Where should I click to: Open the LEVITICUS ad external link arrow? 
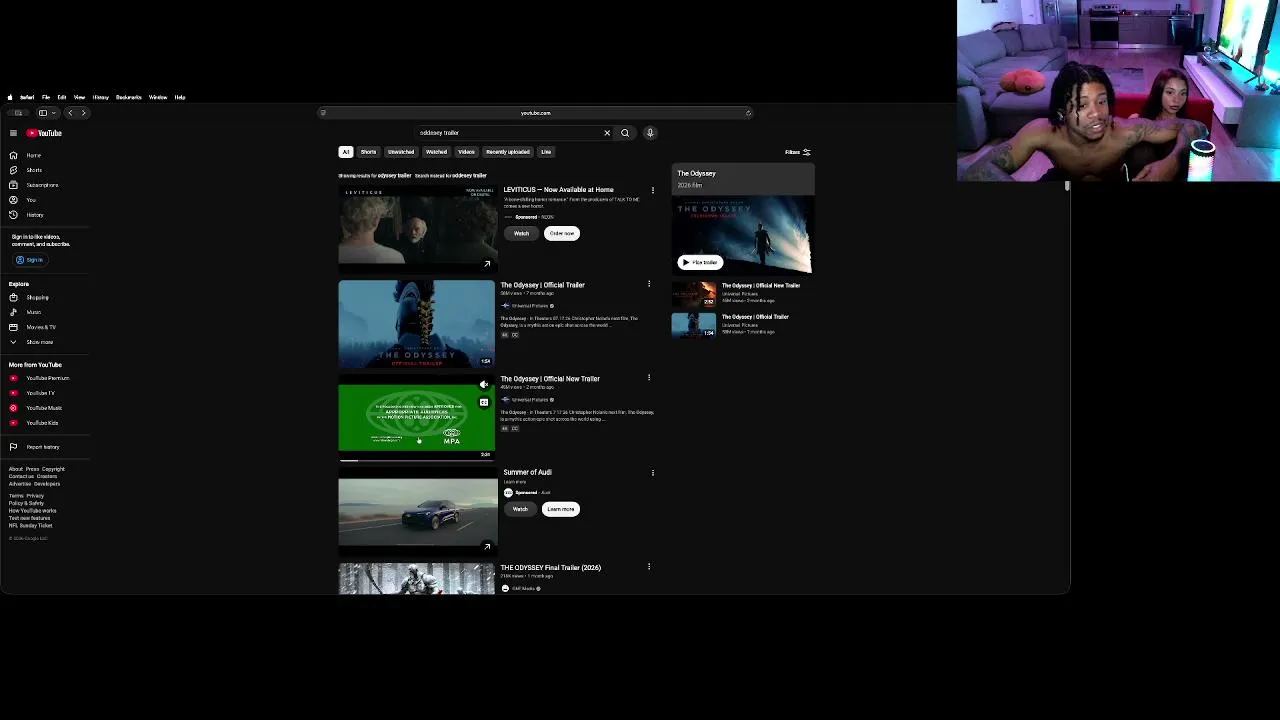point(487,264)
